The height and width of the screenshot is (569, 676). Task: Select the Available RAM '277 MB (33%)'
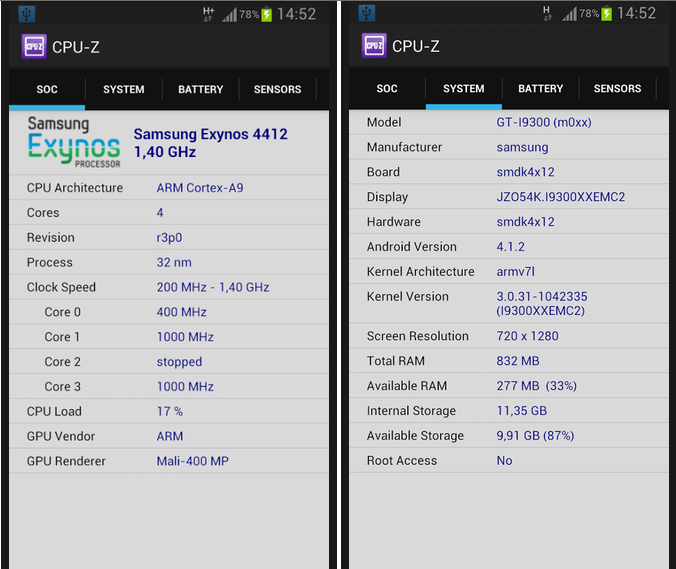point(537,386)
